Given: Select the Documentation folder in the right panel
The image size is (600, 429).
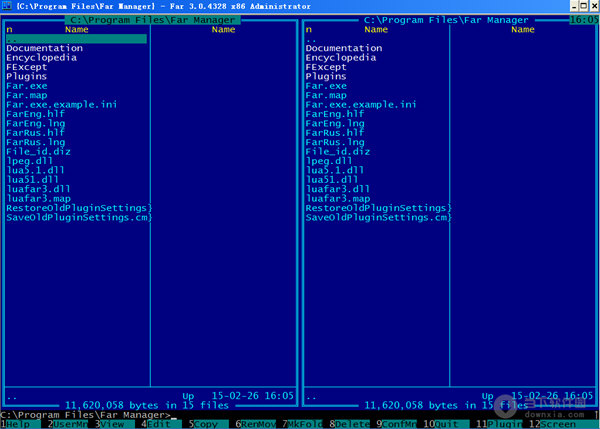Looking at the screenshot, I should coord(344,48).
